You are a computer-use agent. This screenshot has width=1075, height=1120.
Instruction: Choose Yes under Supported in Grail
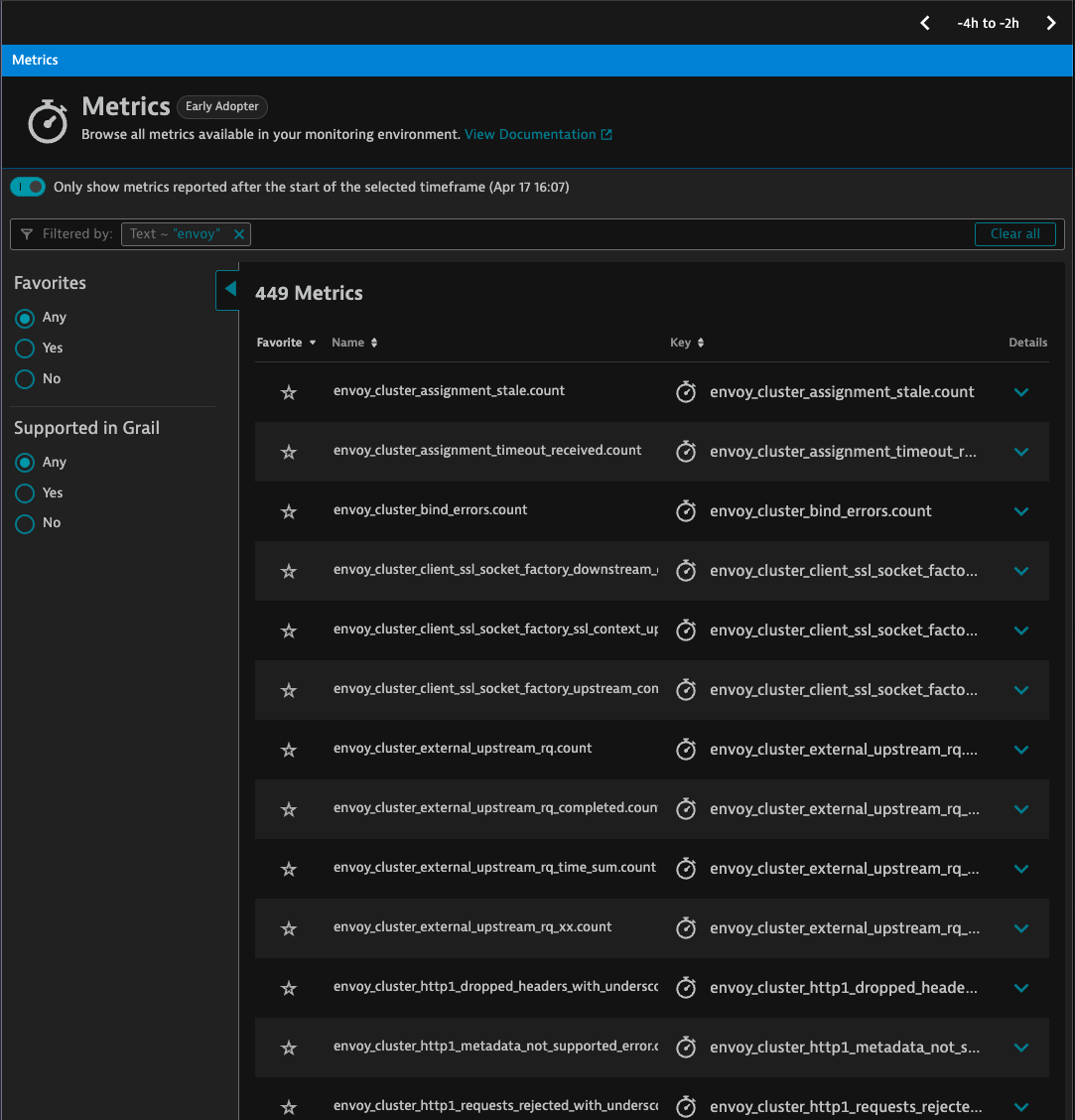(x=25, y=493)
